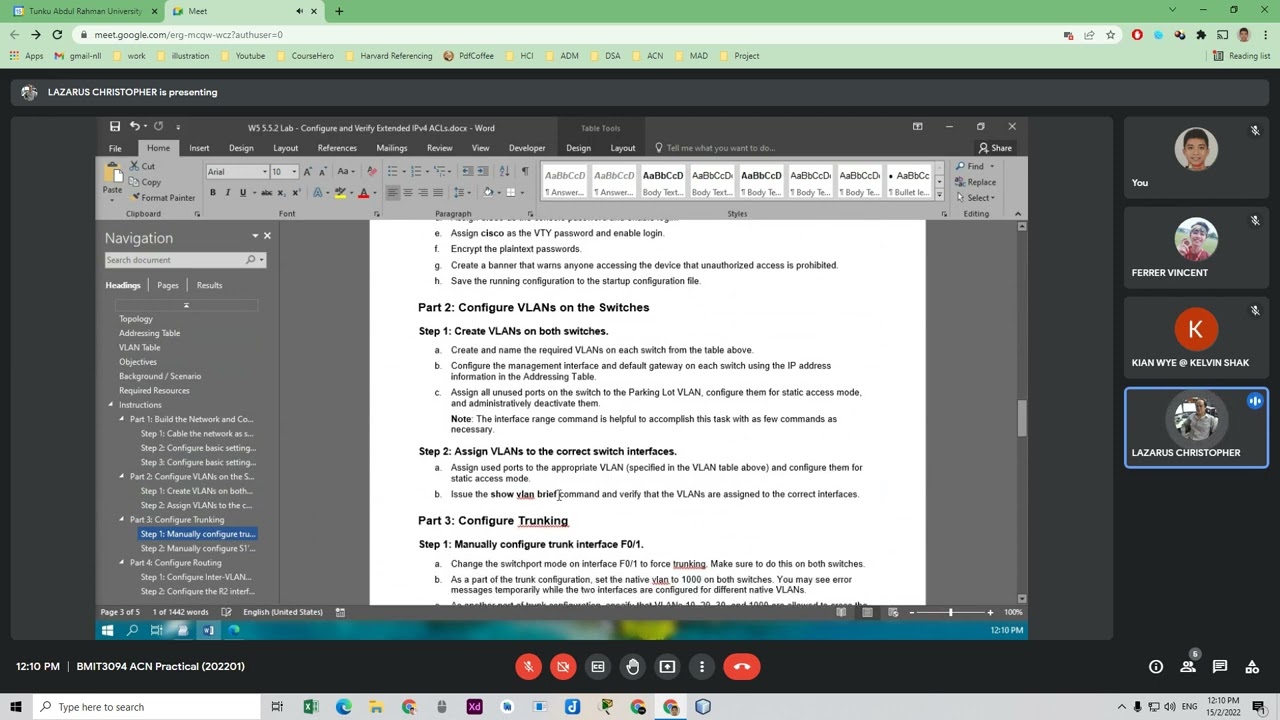Toggle Subscript formatting
The image size is (1280, 720).
coord(281,193)
